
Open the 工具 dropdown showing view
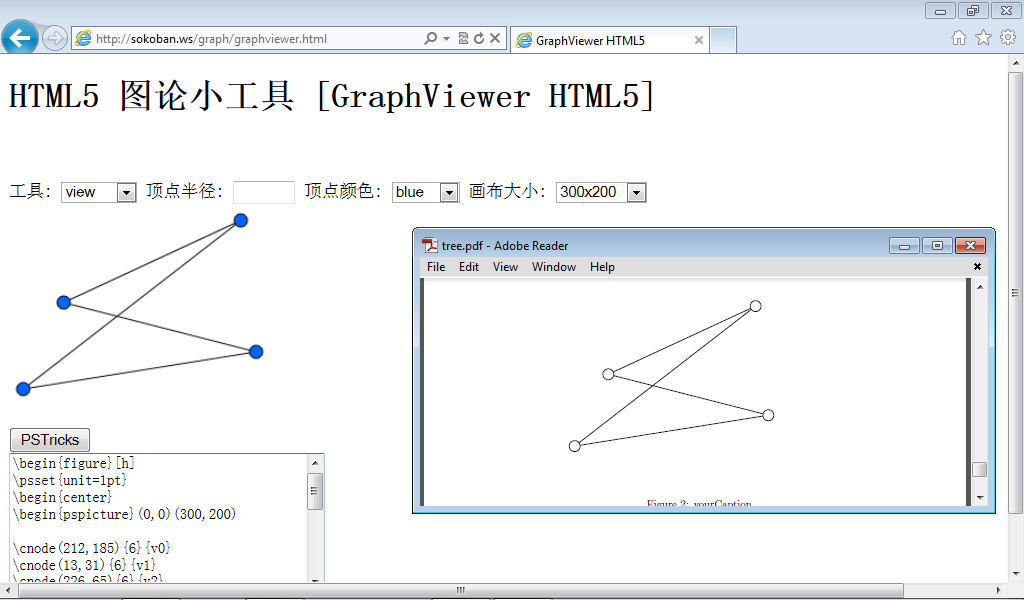click(98, 192)
